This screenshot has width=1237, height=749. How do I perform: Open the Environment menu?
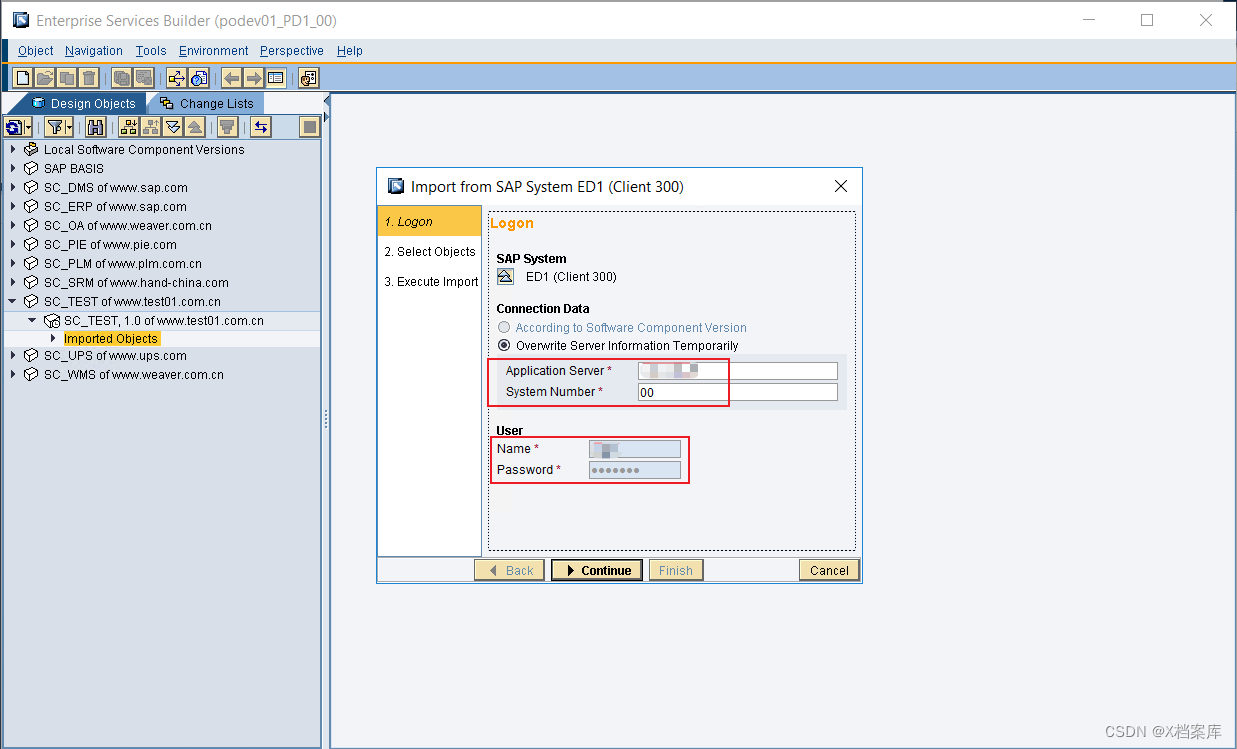213,51
